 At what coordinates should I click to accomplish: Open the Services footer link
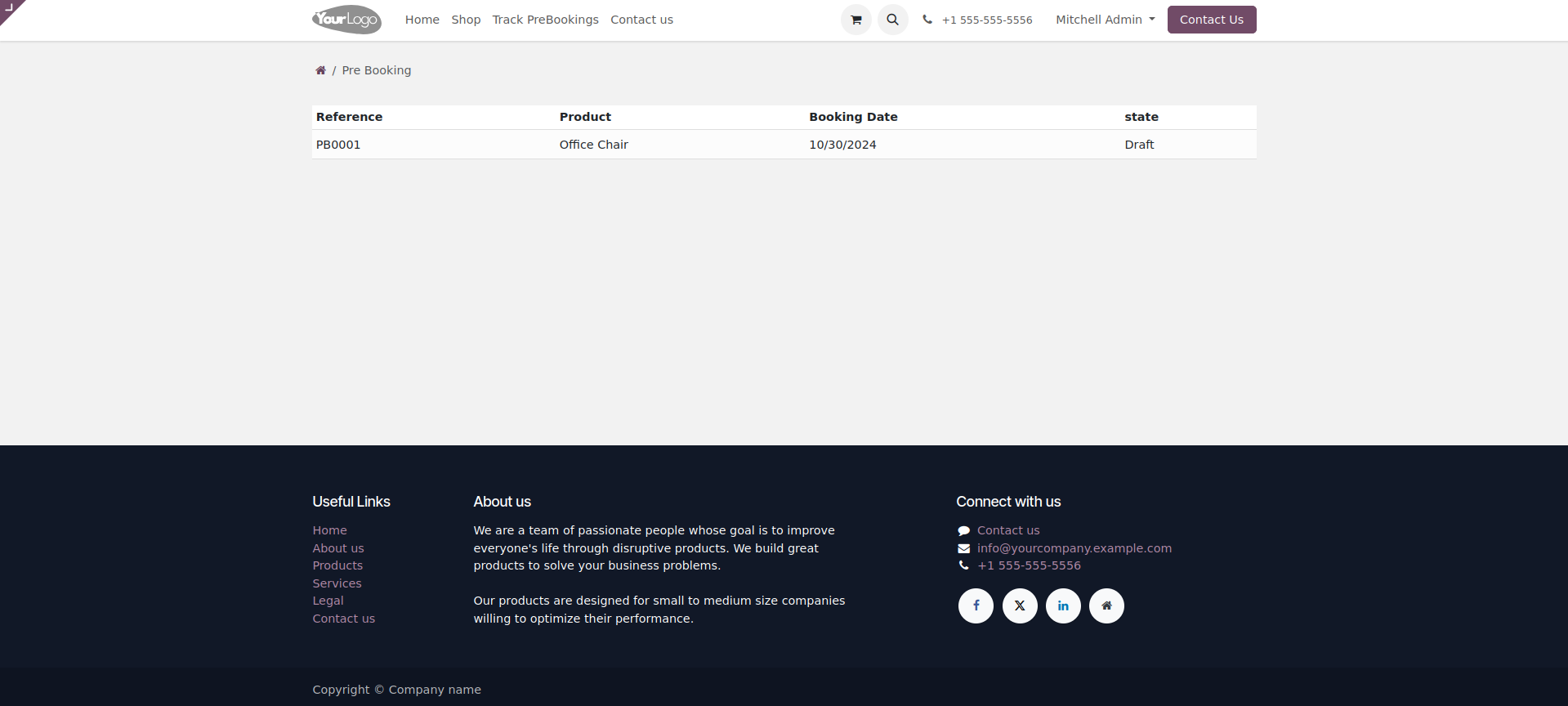(x=337, y=583)
